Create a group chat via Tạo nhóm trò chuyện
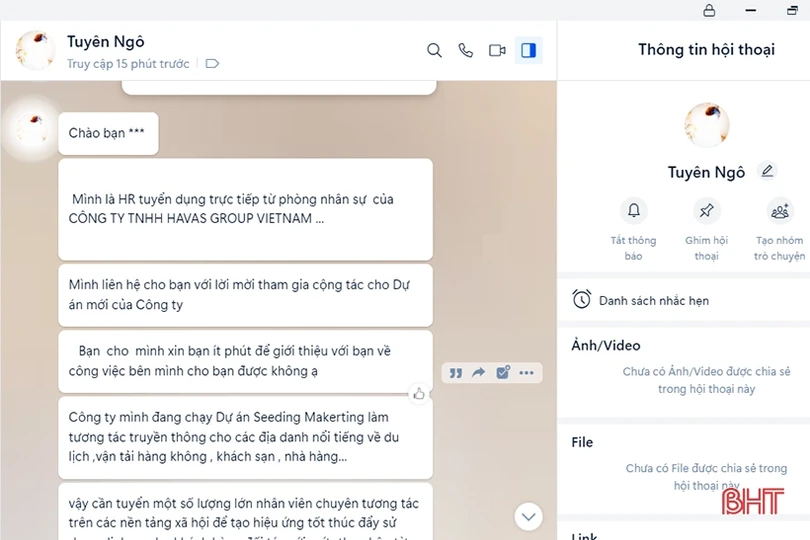 tap(779, 211)
